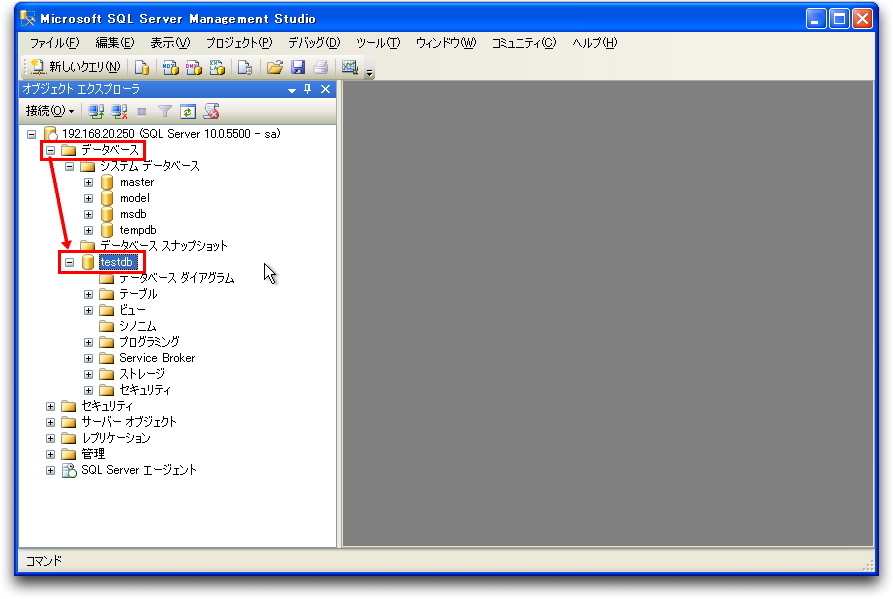The width and height of the screenshot is (893, 599).
Task: Click the Refresh icon in Object Explorer
Action: (x=187, y=112)
